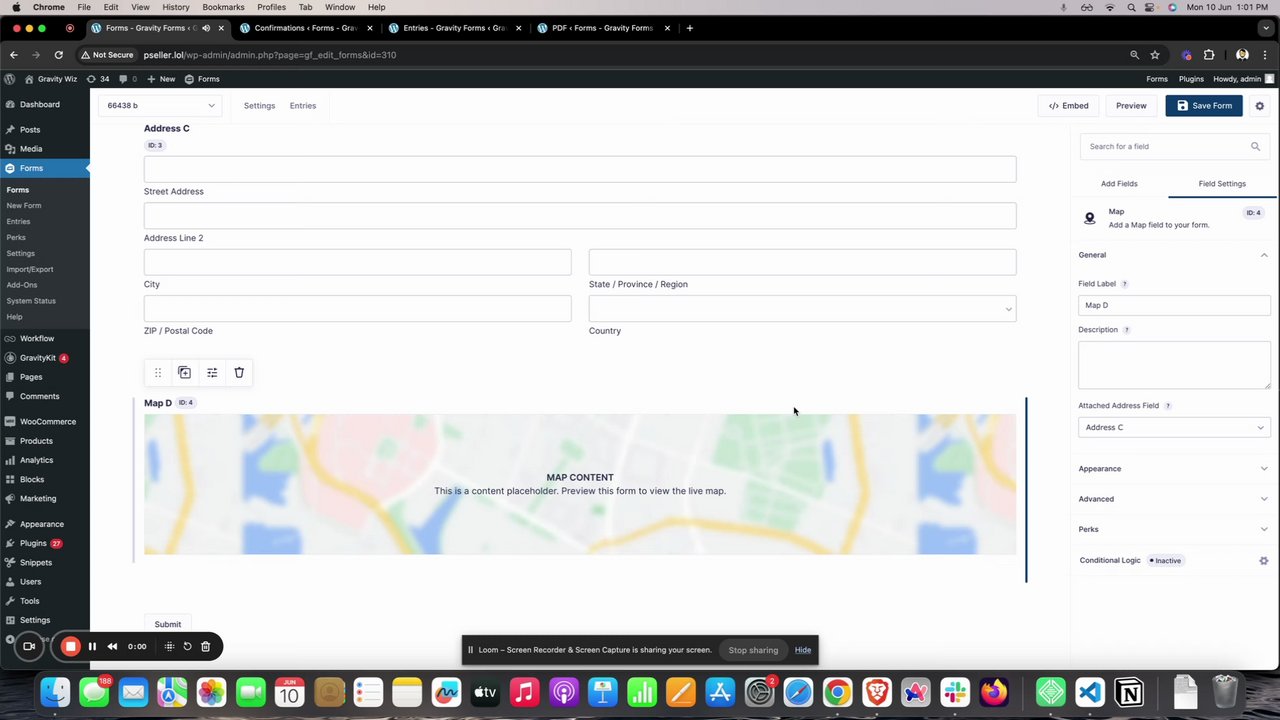Open the WordPress logo menu
The image size is (1280, 720).
10,79
